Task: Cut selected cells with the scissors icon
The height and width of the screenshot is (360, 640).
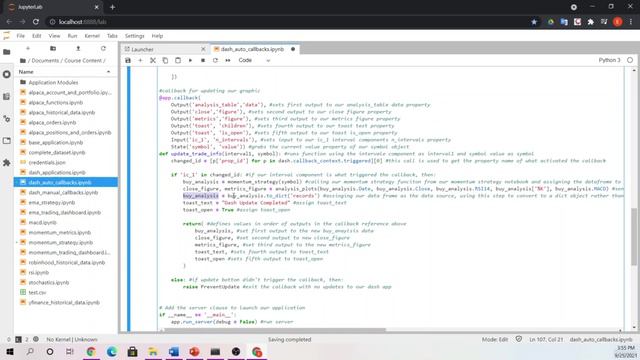Action: [153, 60]
